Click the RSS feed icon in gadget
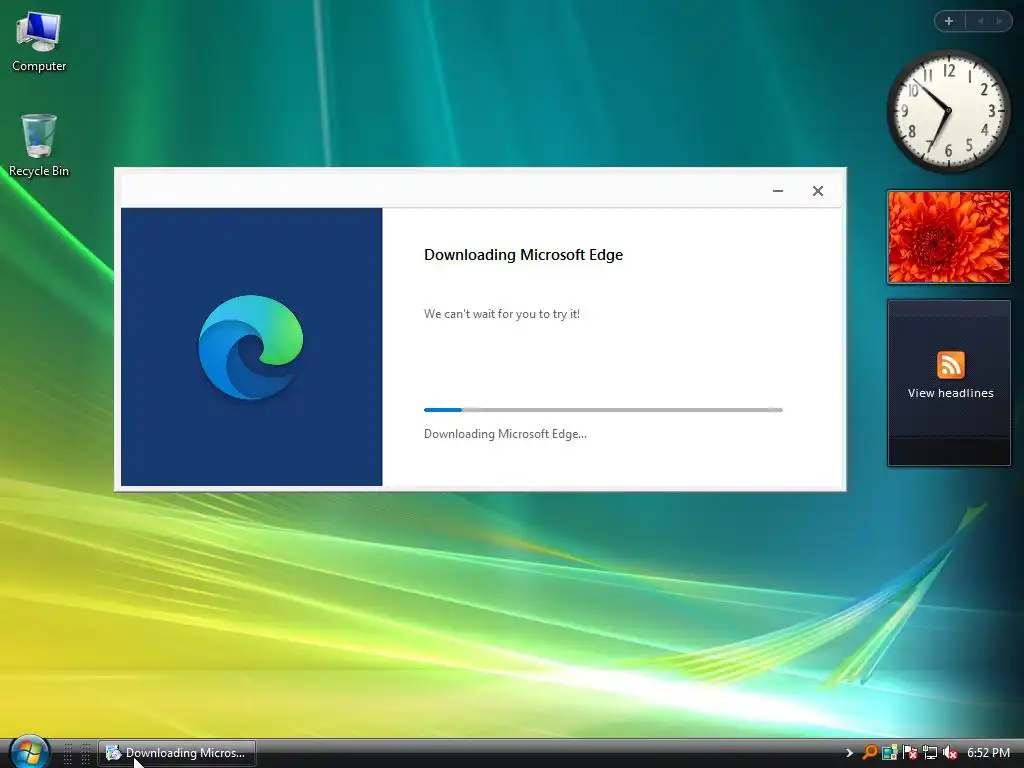Screen dimensions: 1024x768 click(950, 364)
